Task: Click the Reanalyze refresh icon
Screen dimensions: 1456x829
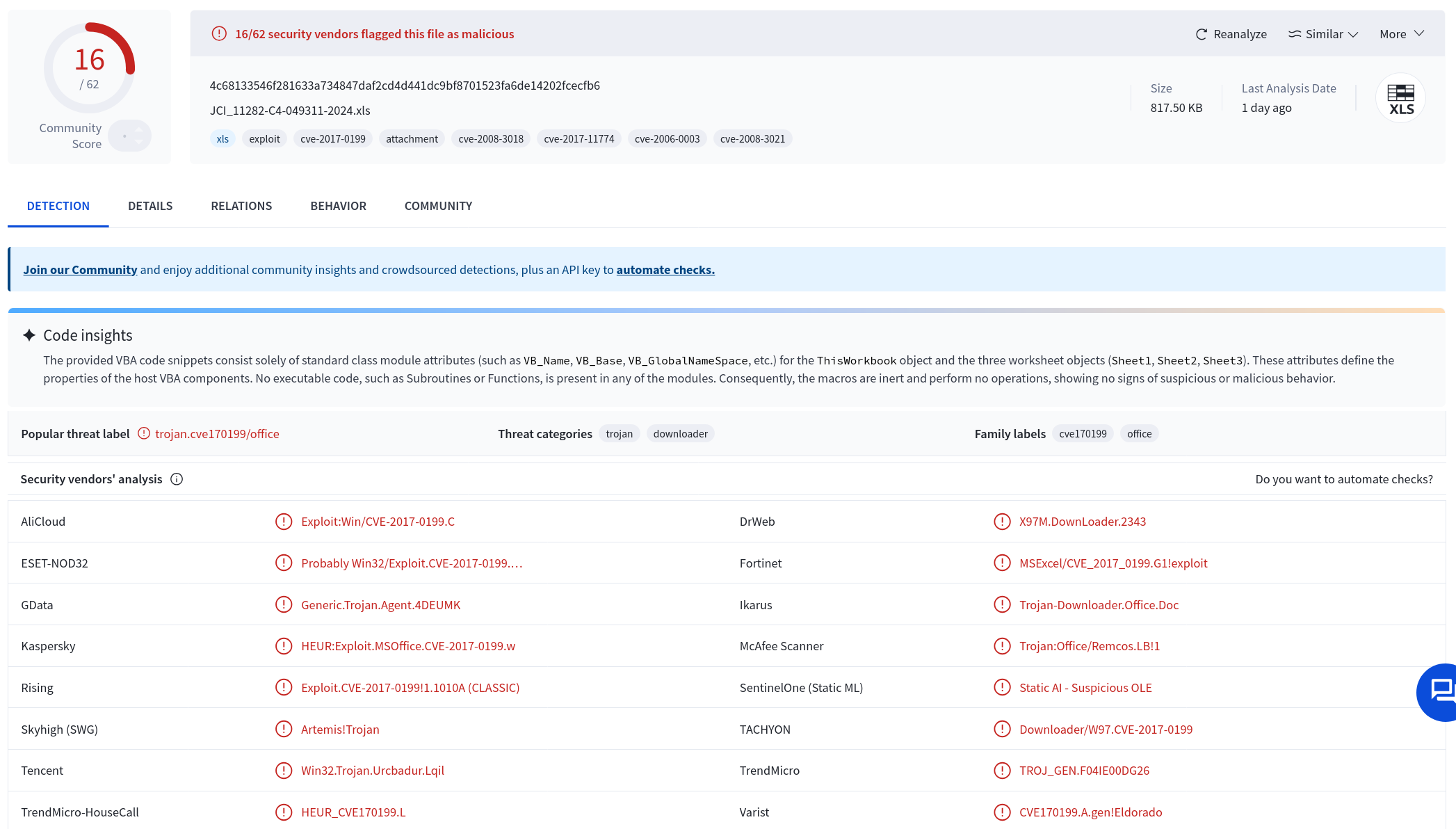Action: pos(1201,34)
